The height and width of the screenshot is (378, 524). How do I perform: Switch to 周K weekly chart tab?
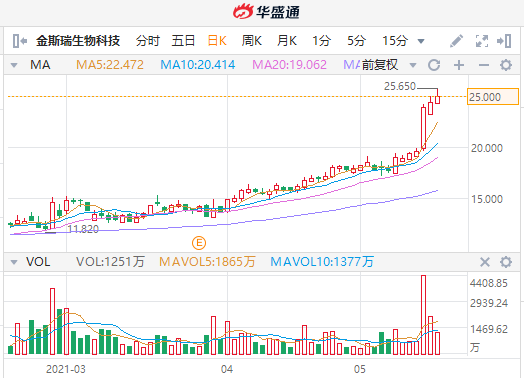[252, 41]
